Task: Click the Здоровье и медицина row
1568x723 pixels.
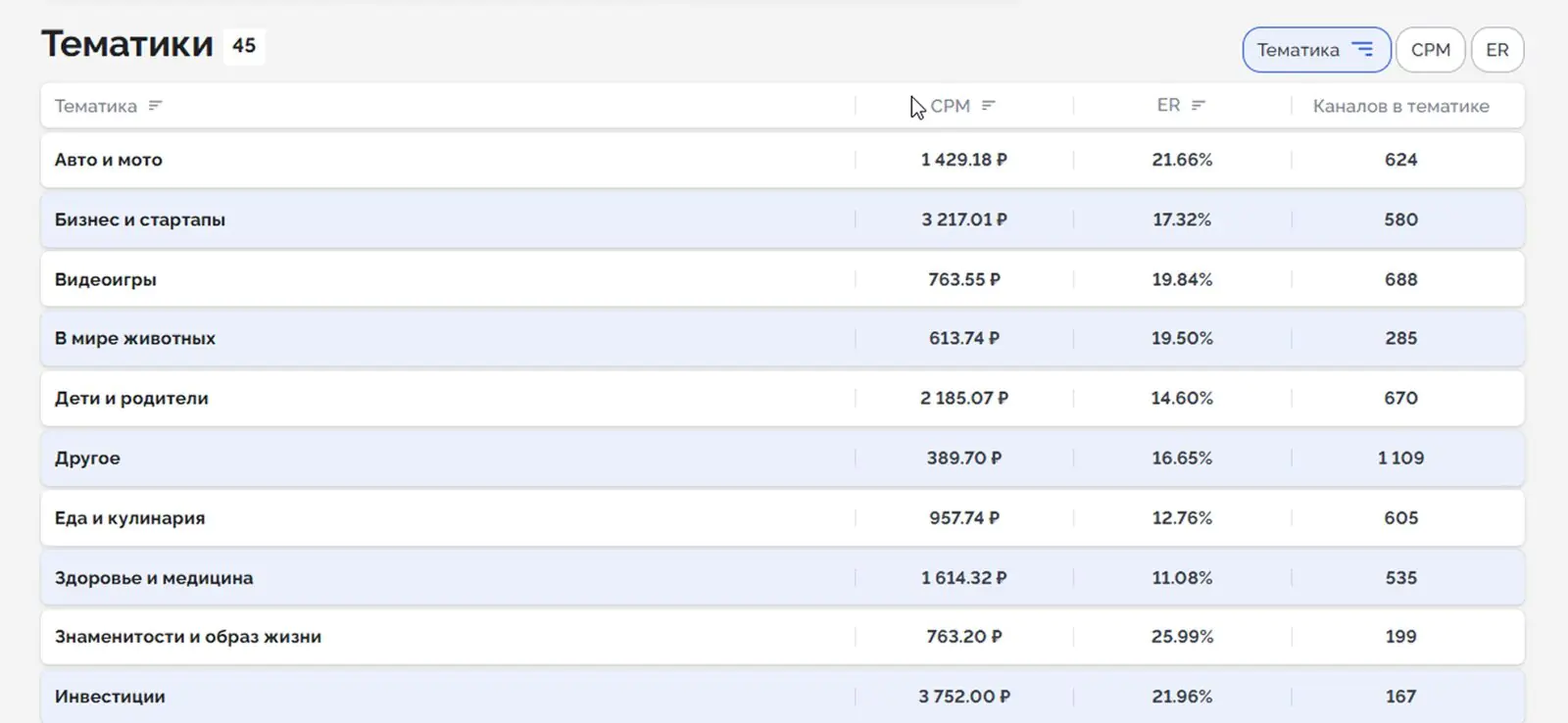Action: (154, 578)
